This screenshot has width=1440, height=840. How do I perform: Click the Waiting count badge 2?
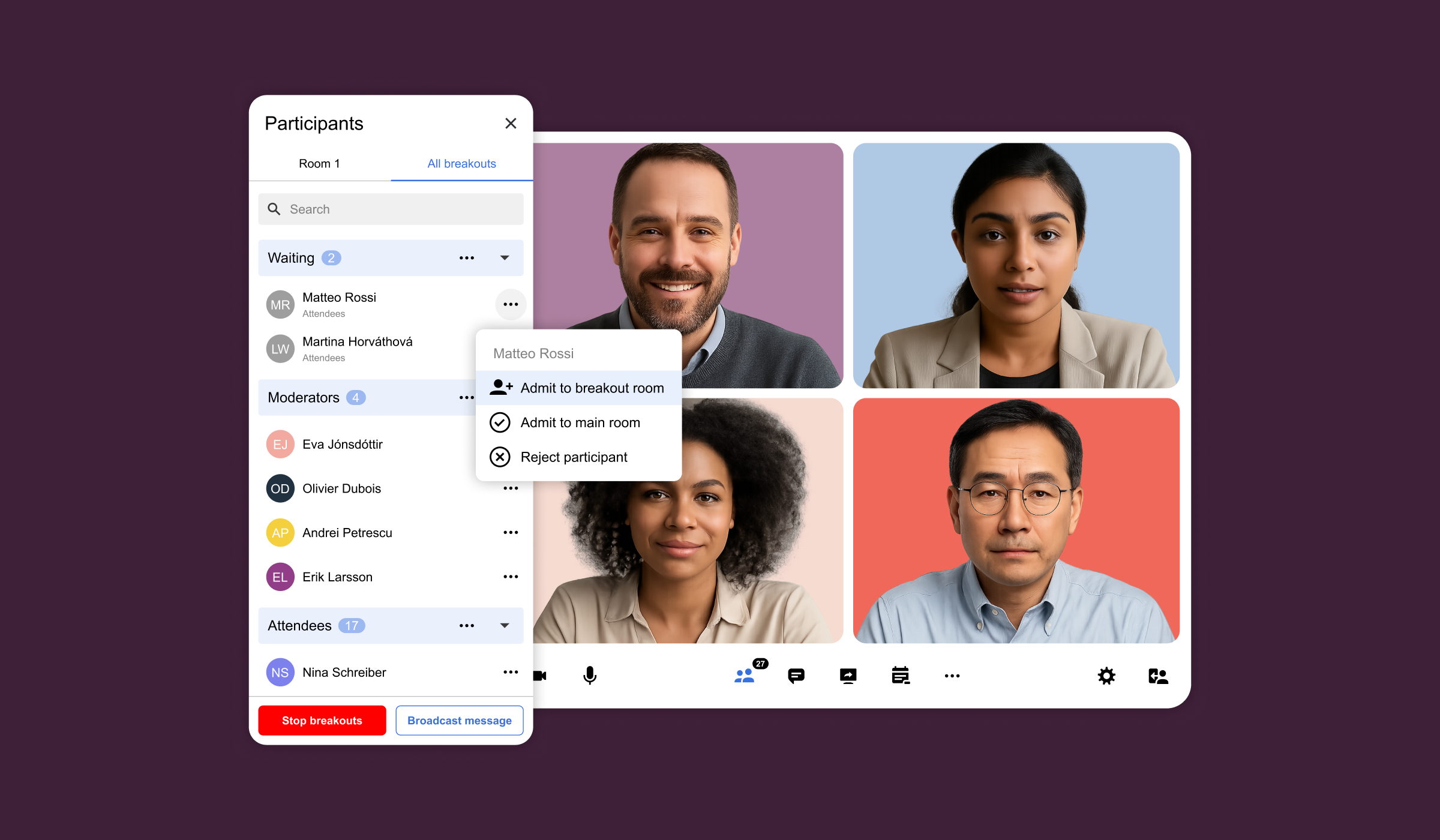331,258
